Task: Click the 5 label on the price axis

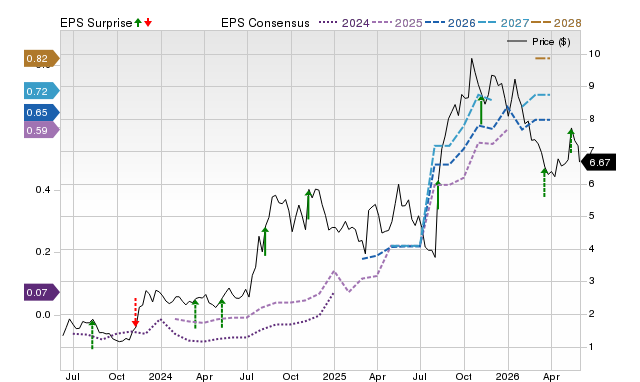Action: (x=591, y=215)
